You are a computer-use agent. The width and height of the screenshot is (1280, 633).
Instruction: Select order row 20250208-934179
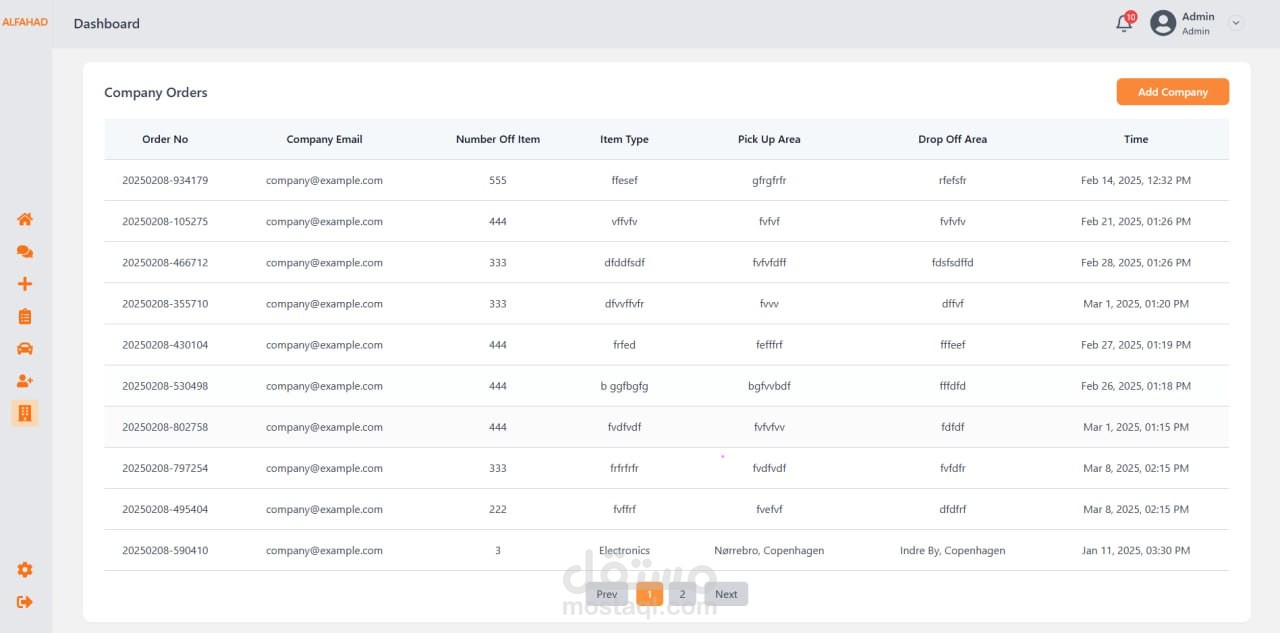[165, 181]
